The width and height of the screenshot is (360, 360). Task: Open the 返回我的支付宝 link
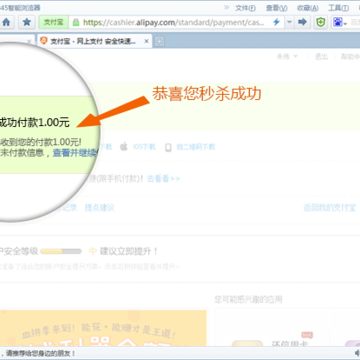coord(329,208)
